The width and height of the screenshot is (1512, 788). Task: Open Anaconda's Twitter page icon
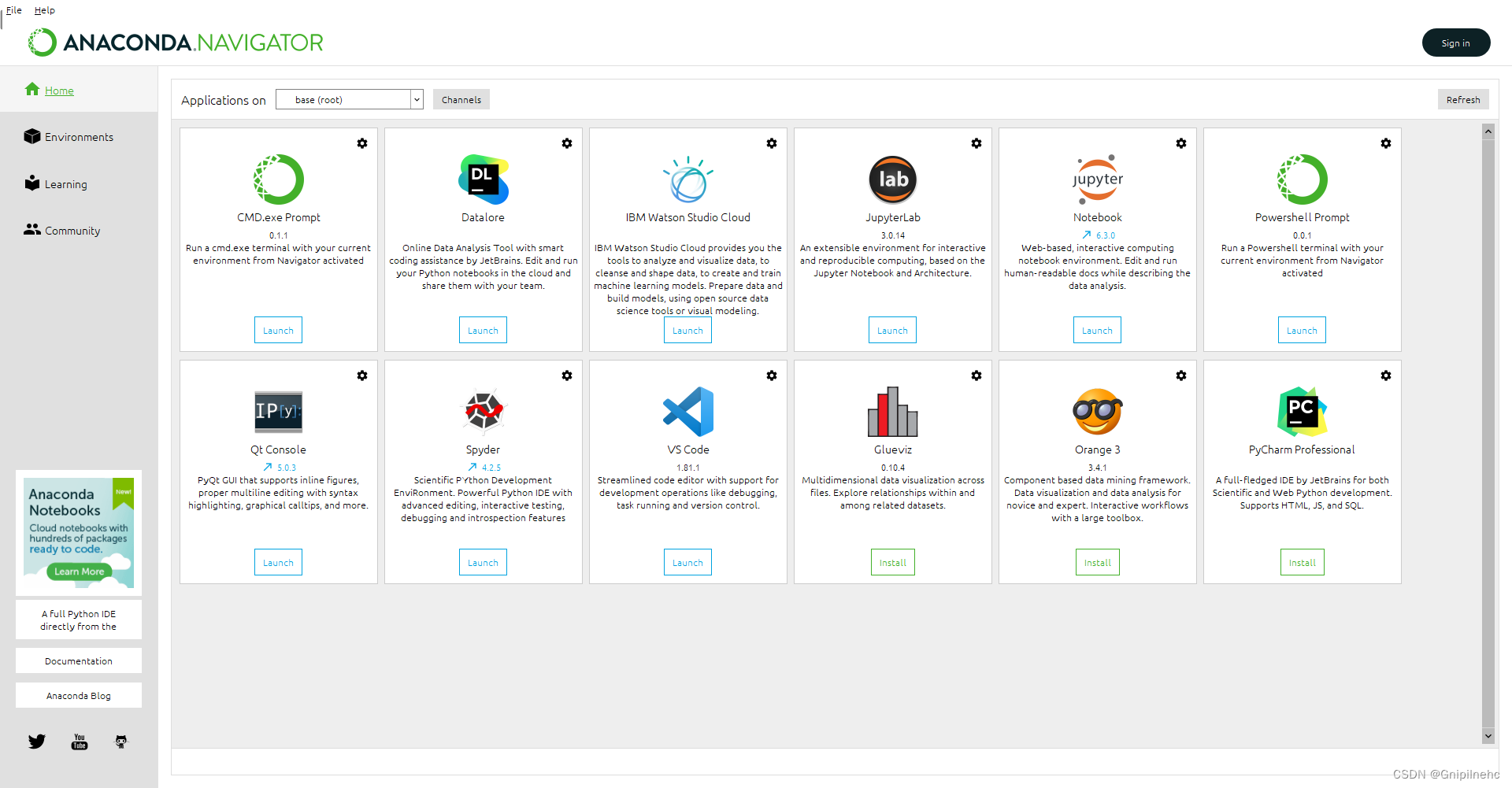coord(37,742)
